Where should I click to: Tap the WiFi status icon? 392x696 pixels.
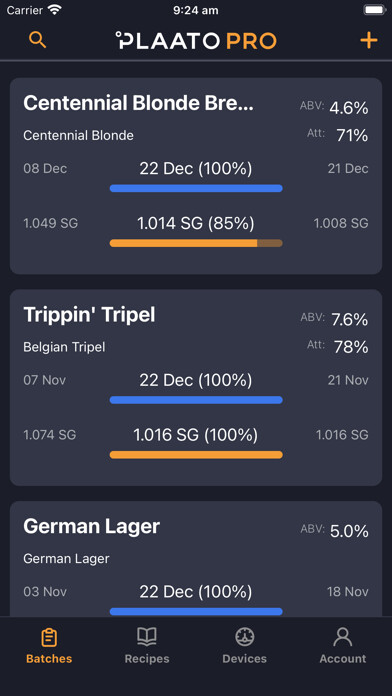(55, 10)
